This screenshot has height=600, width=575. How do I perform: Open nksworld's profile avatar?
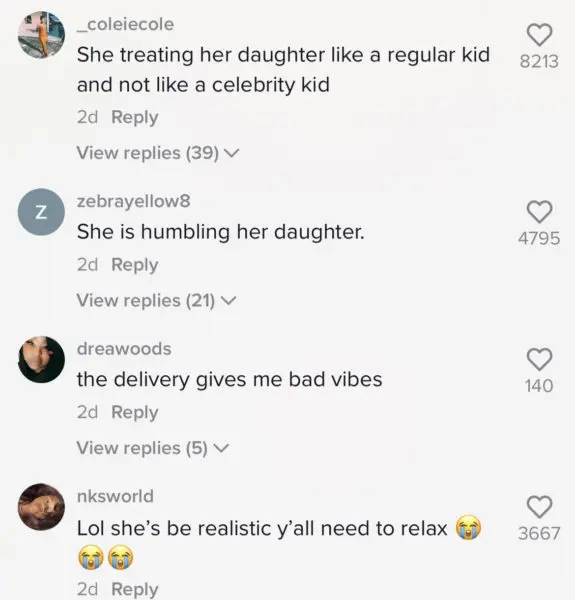41,507
